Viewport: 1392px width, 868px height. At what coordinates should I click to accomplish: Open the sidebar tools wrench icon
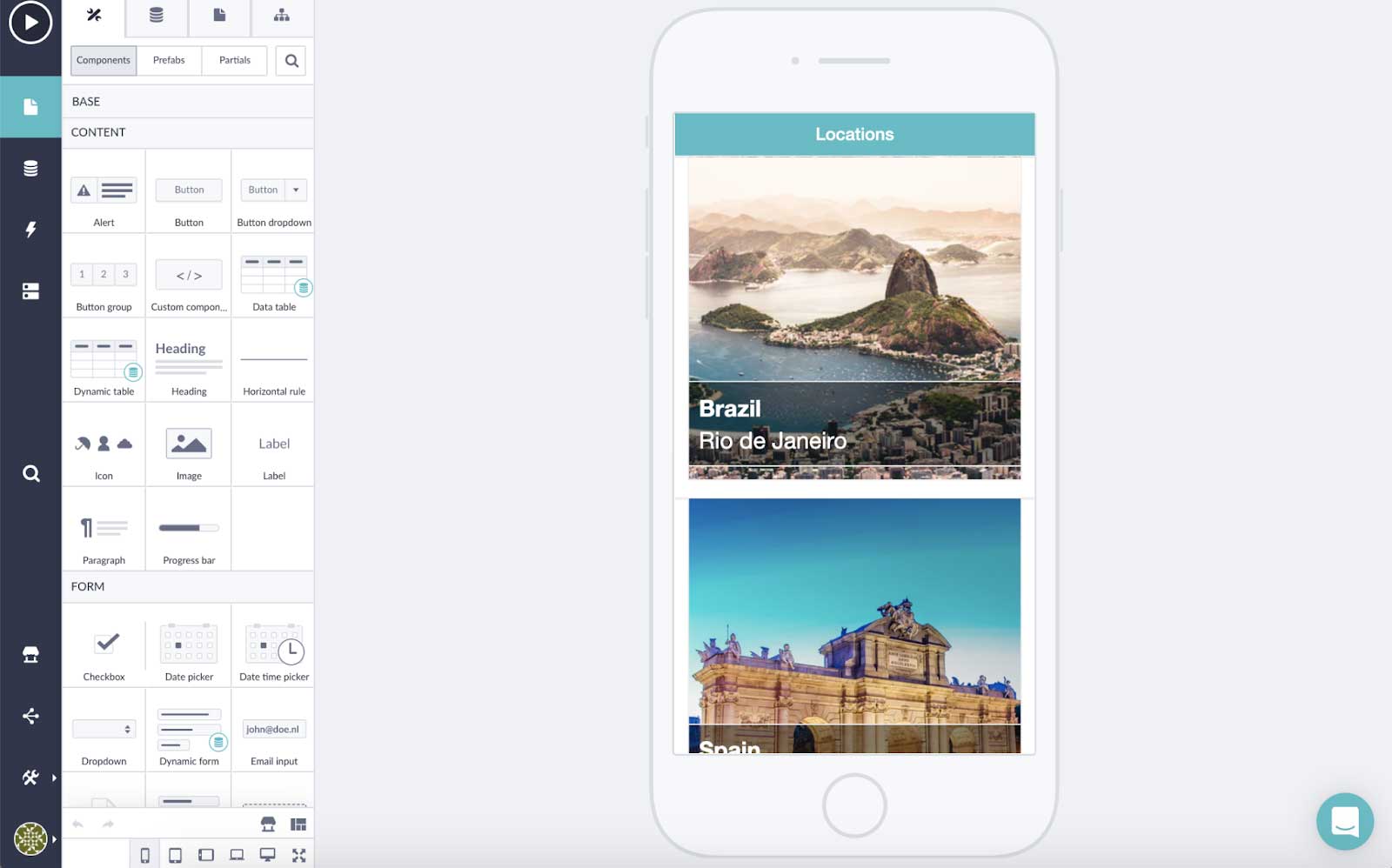tap(30, 778)
